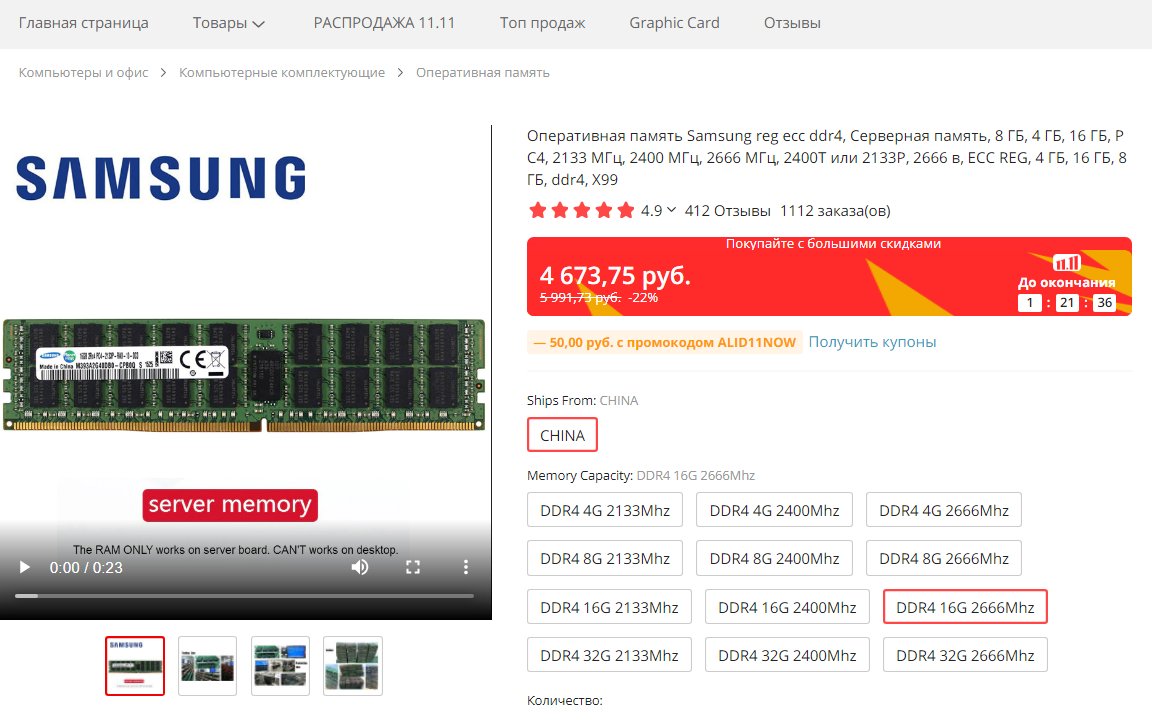Select DDR4 4G 2666Mhz option

944,510
